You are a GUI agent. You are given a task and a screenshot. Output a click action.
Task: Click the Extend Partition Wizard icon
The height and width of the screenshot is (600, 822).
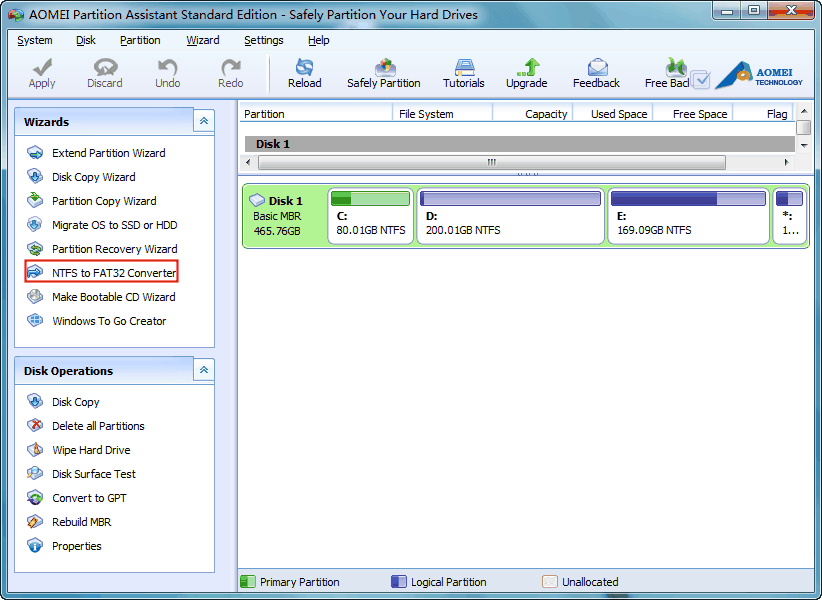(35, 153)
